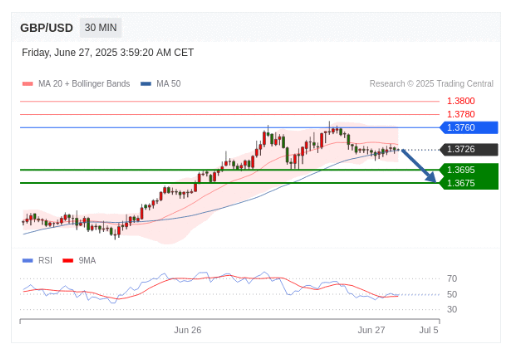Click the Jul 5 time axis marker
The height and width of the screenshot is (362, 510).
429,330
